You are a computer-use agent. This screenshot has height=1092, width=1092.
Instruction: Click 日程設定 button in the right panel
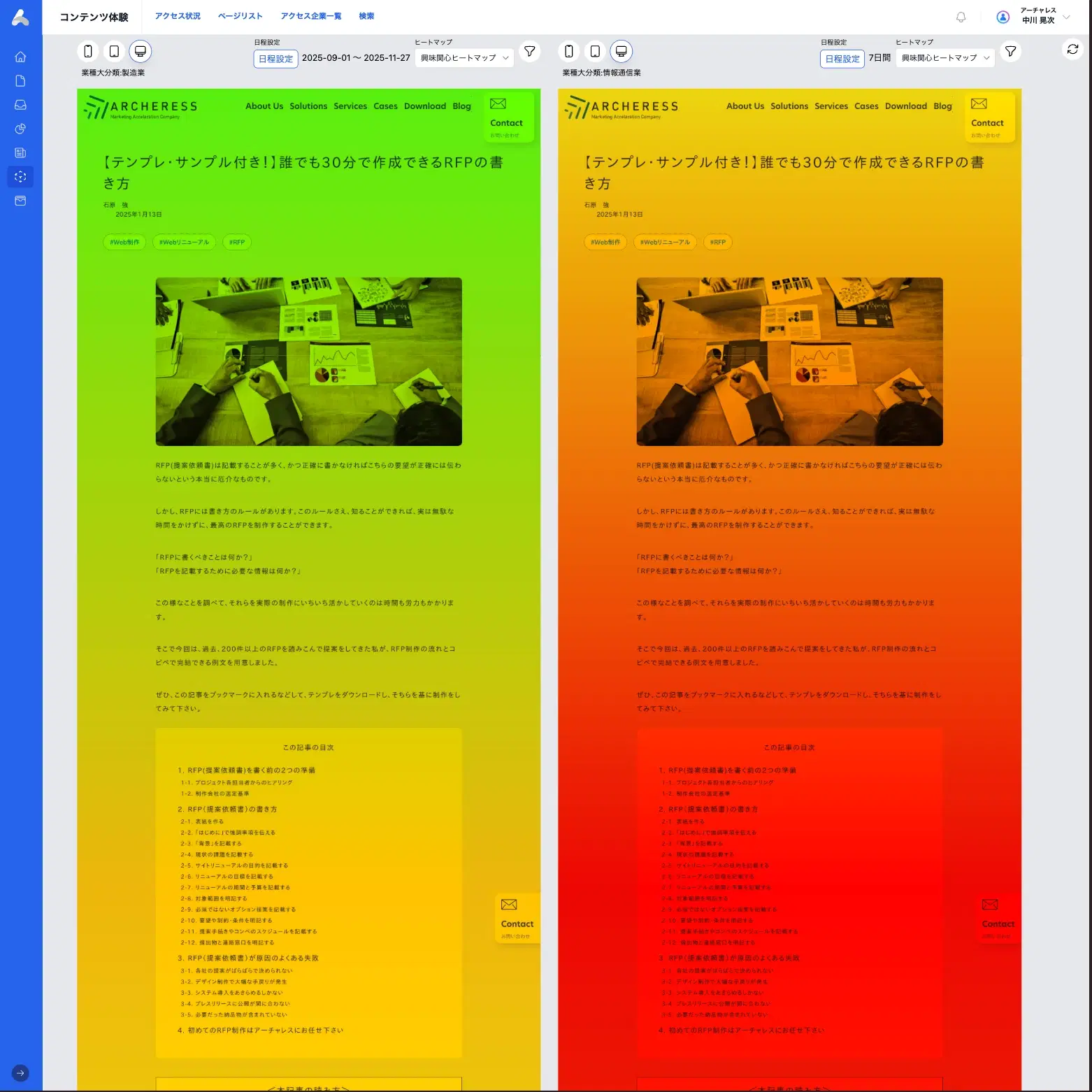(842, 59)
